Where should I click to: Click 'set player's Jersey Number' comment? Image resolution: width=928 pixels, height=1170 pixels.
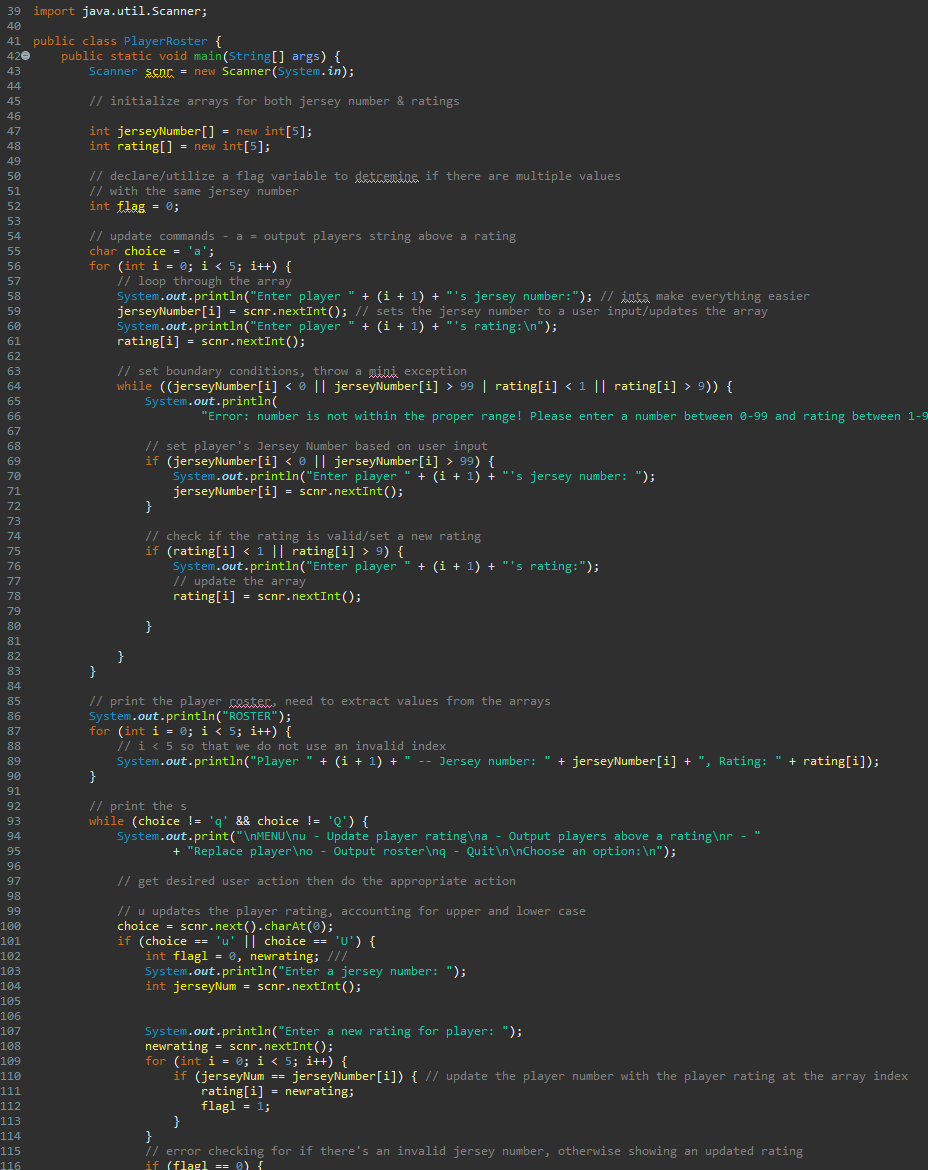click(316, 446)
